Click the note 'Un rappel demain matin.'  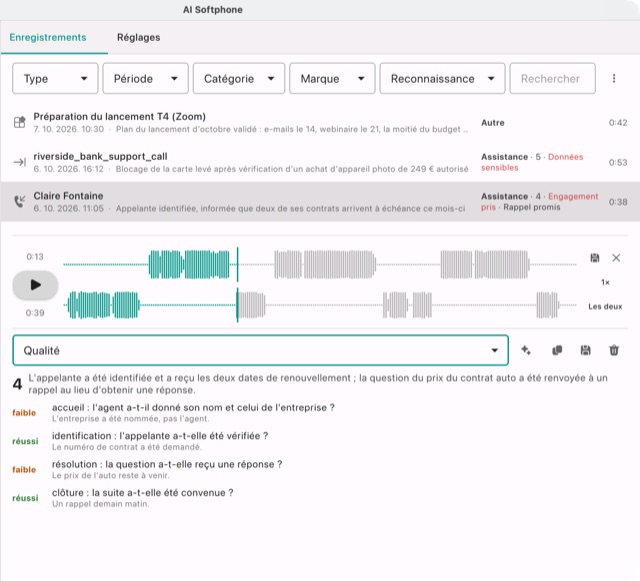tap(100, 504)
